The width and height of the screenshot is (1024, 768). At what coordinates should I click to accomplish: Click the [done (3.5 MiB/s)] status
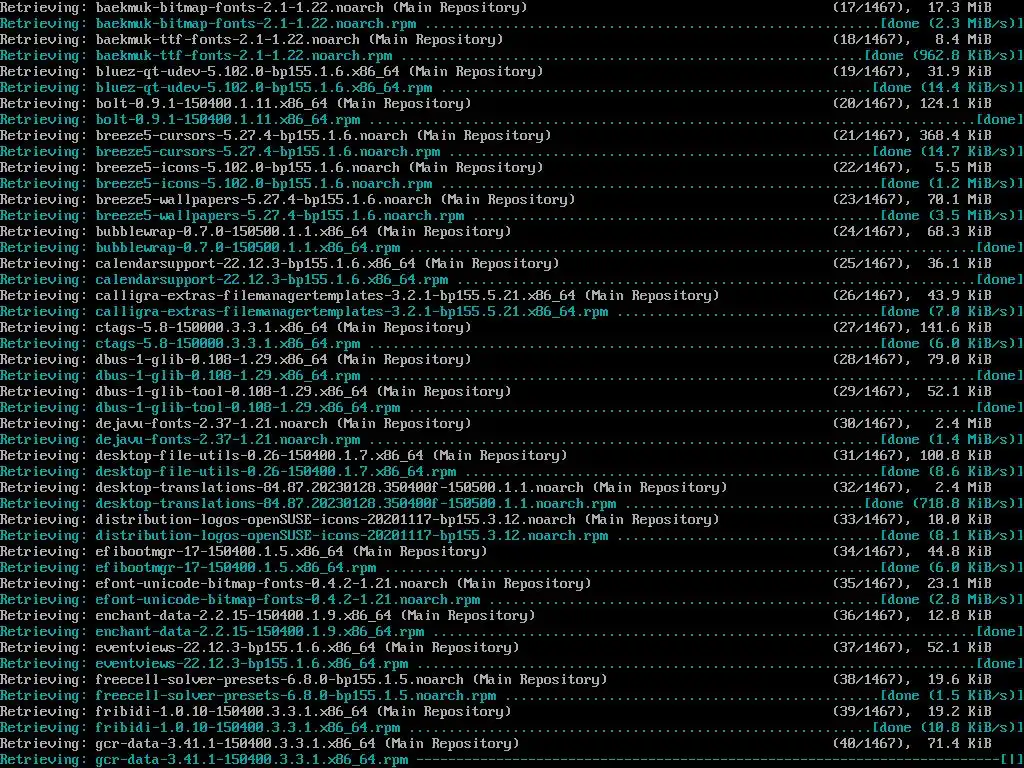tap(952, 216)
